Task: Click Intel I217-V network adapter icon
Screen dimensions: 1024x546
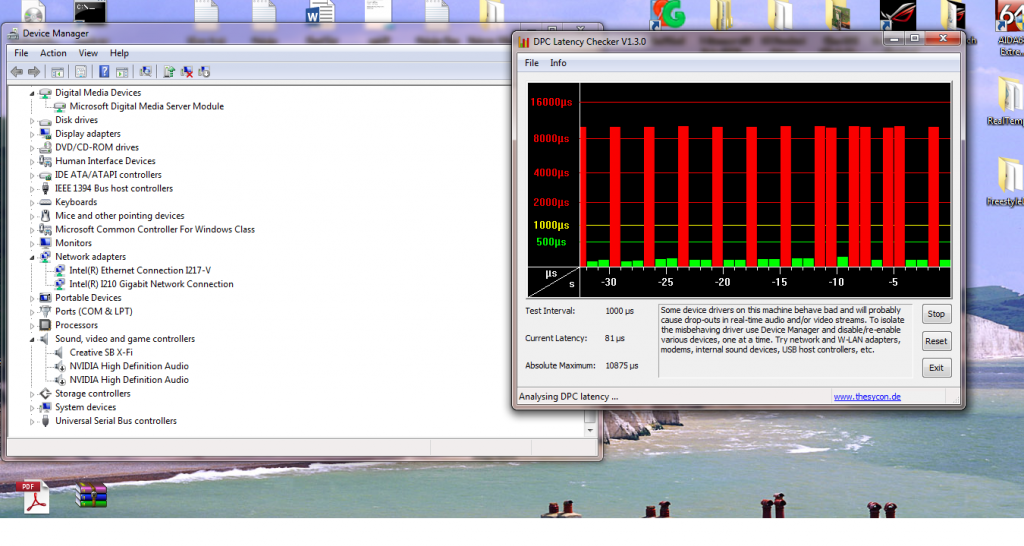Action: (59, 270)
